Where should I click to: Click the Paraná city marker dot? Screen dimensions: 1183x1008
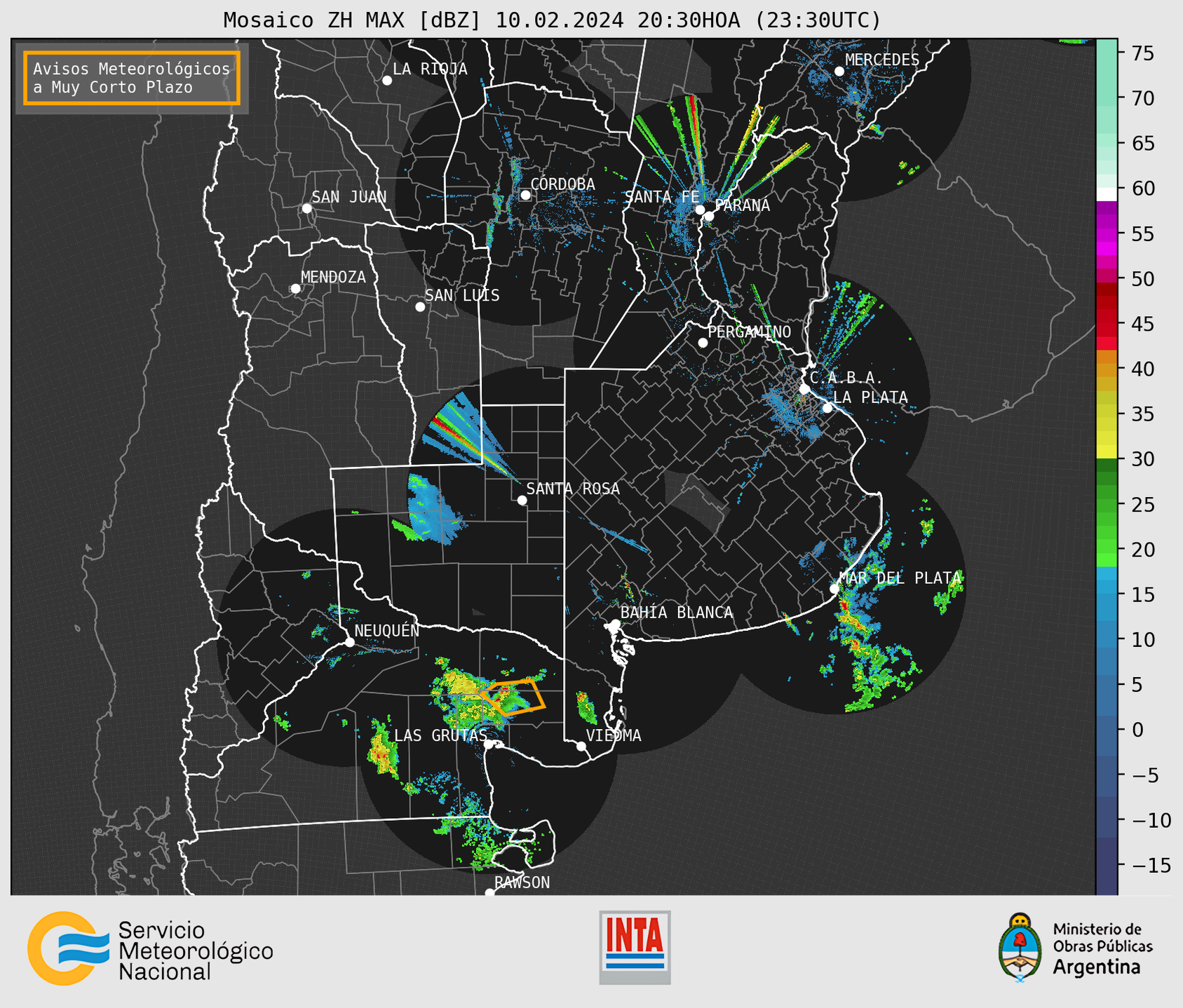pyautogui.click(x=709, y=216)
